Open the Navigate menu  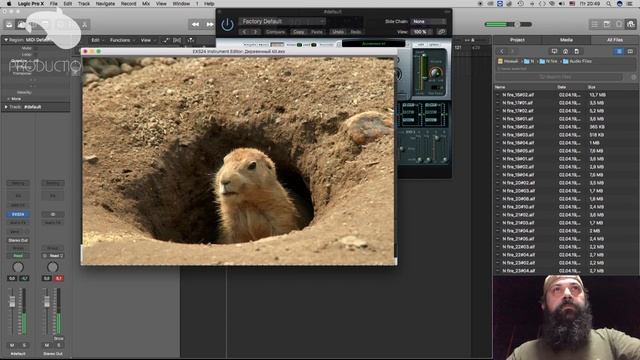[x=105, y=4]
